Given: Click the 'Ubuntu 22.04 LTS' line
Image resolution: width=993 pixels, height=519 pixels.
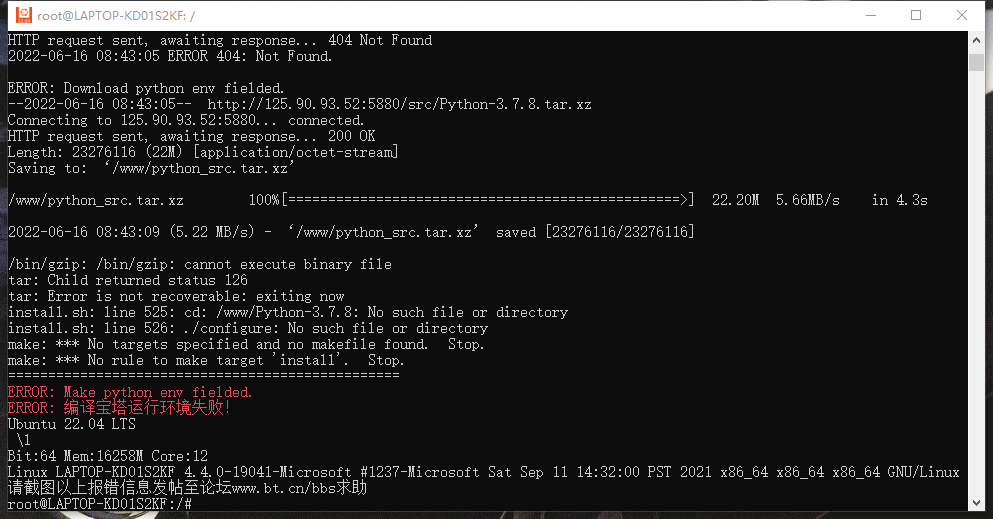Looking at the screenshot, I should click(x=72, y=424).
